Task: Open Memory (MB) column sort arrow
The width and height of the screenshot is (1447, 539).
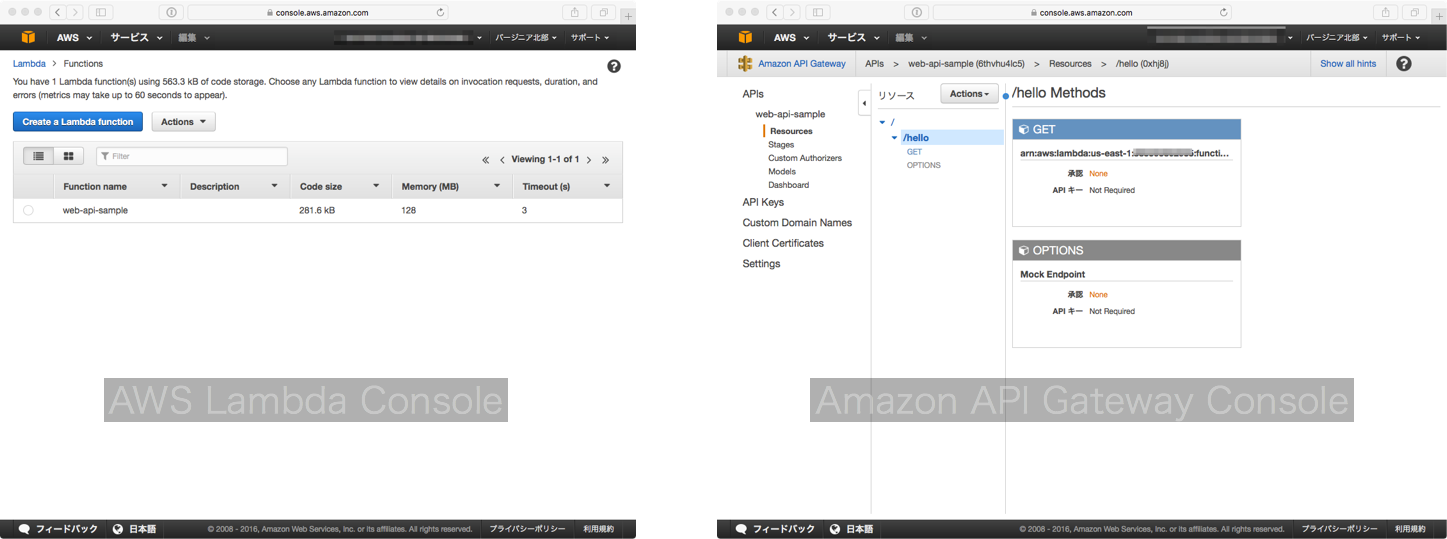Action: (x=497, y=186)
